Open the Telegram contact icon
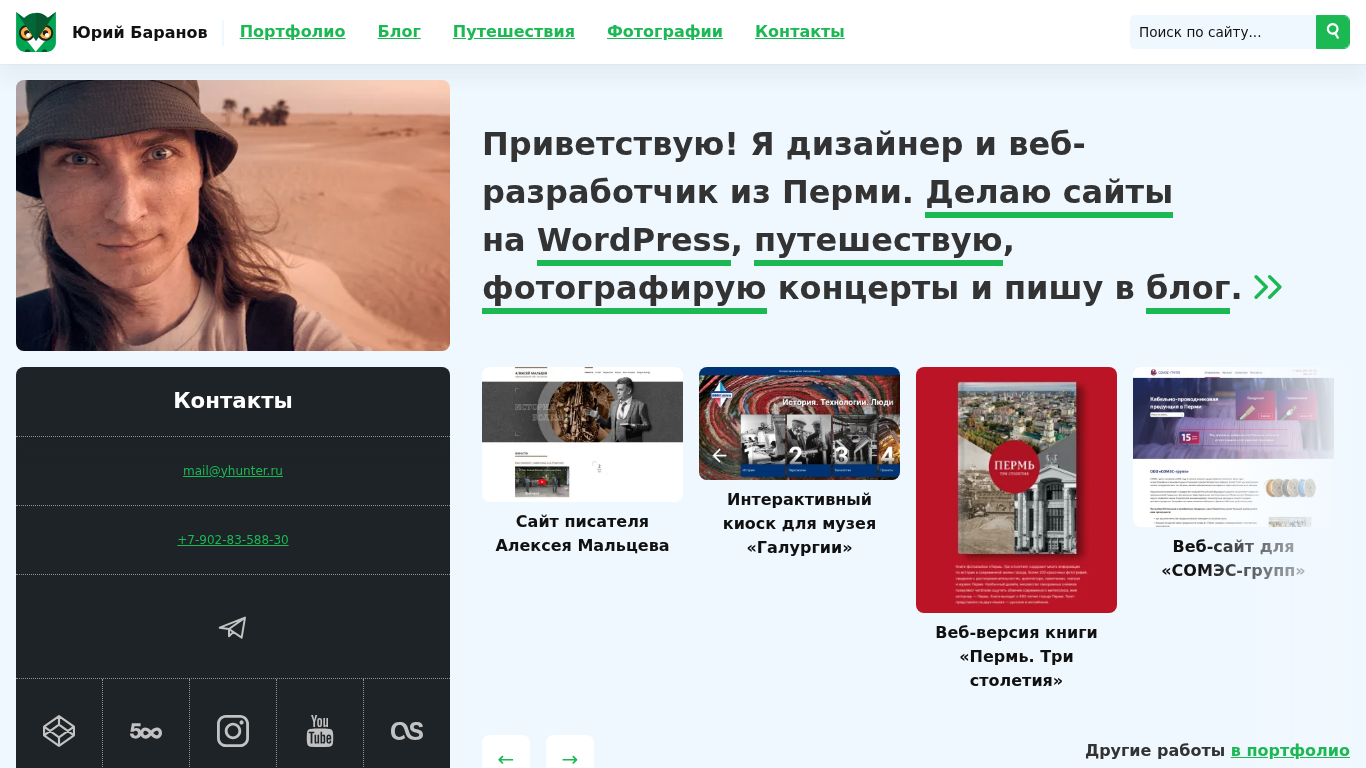The height and width of the screenshot is (768, 1366). tap(233, 627)
